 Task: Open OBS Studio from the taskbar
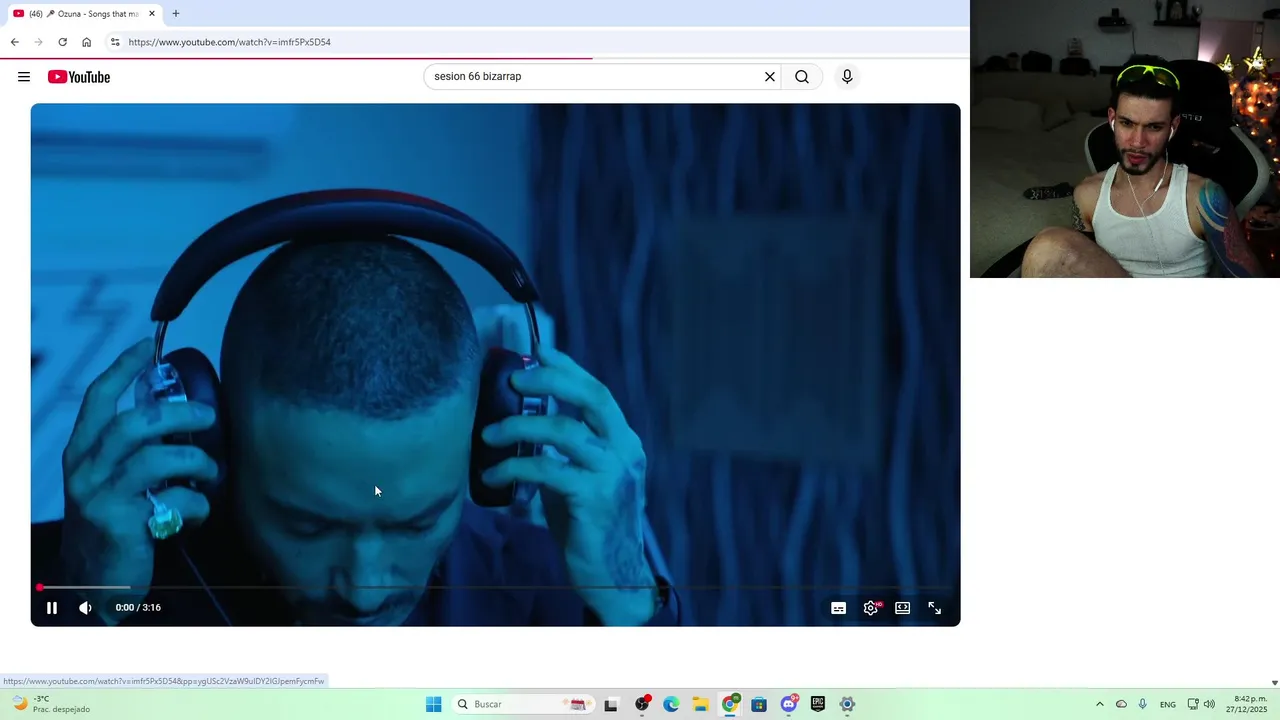coord(642,704)
